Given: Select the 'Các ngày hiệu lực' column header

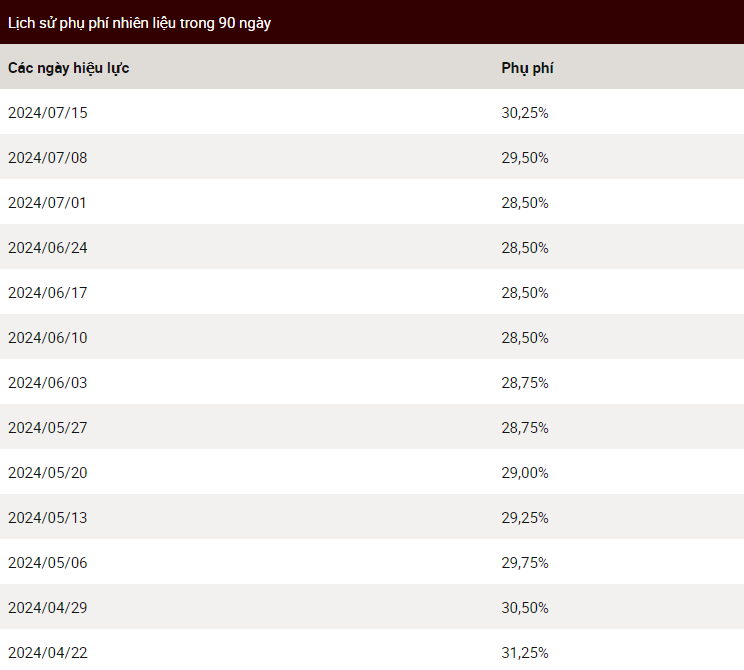Looking at the screenshot, I should point(68,68).
